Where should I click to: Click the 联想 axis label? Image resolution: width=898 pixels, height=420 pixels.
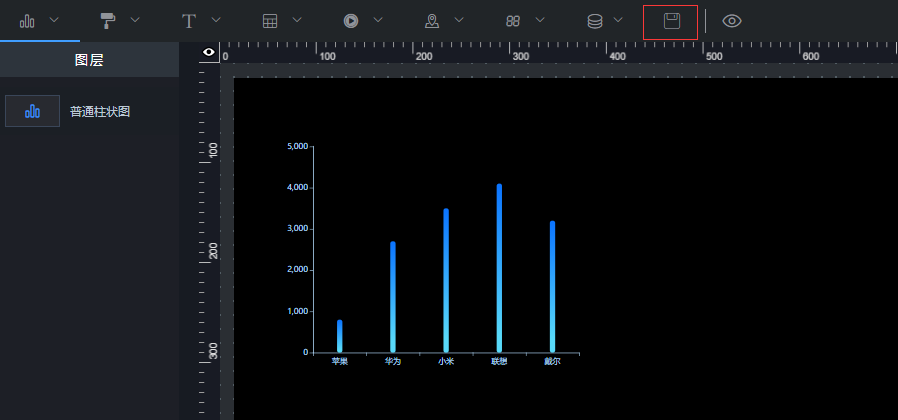point(499,362)
